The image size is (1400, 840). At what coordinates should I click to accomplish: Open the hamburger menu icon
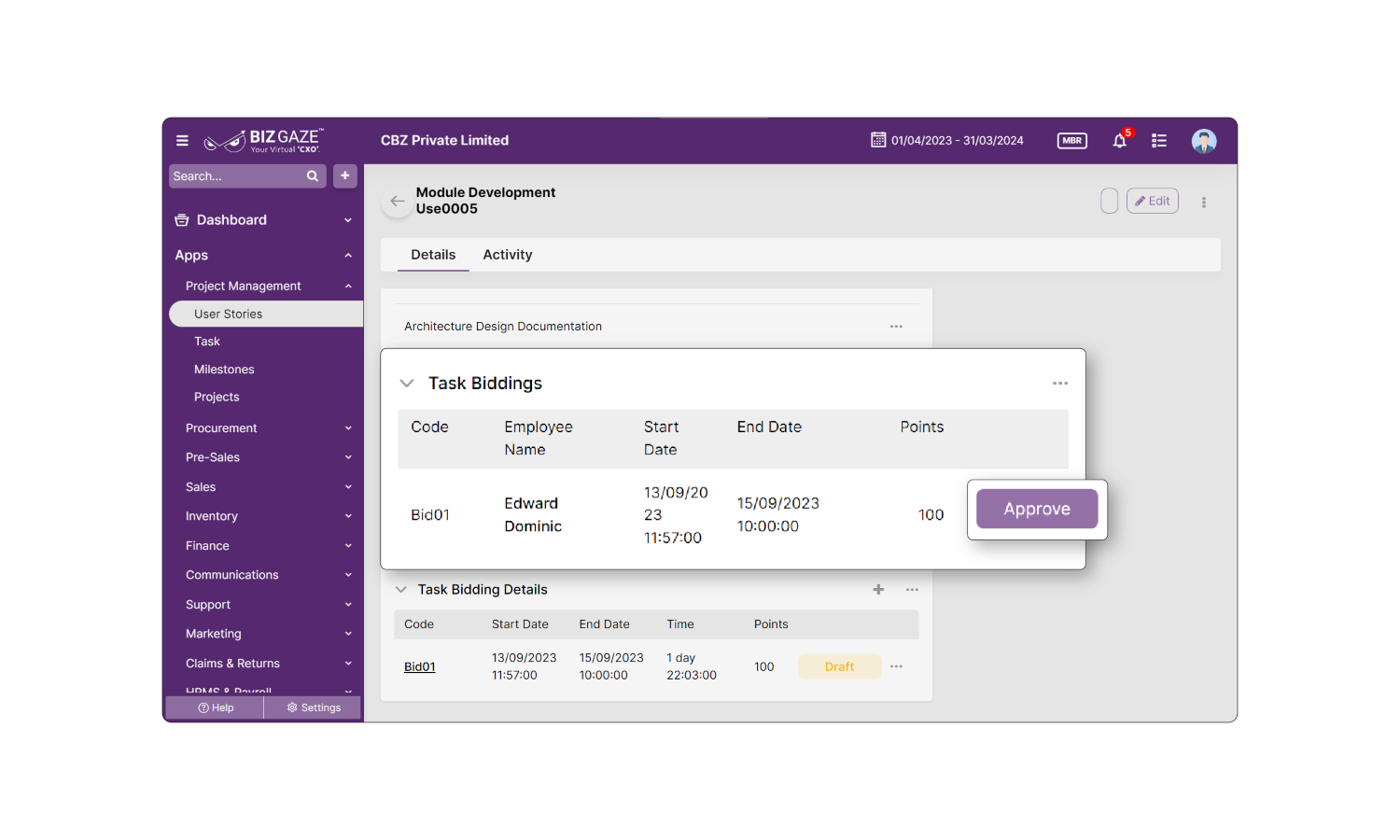pyautogui.click(x=182, y=141)
